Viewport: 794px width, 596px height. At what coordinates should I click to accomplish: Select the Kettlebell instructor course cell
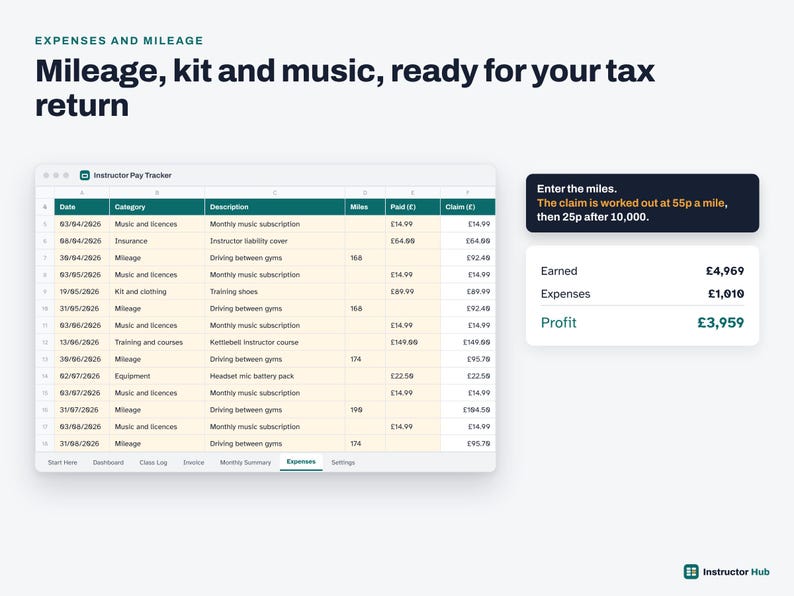click(x=275, y=342)
